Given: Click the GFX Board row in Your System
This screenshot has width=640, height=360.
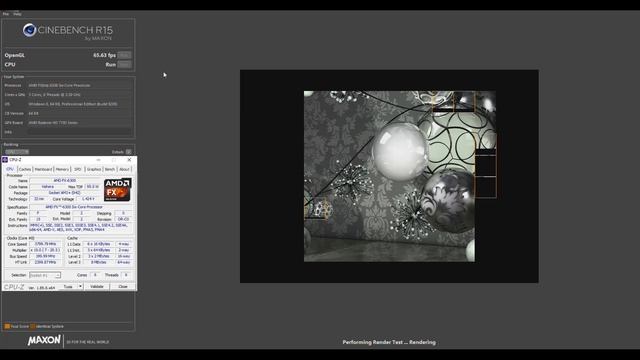Looking at the screenshot, I should (68, 122).
